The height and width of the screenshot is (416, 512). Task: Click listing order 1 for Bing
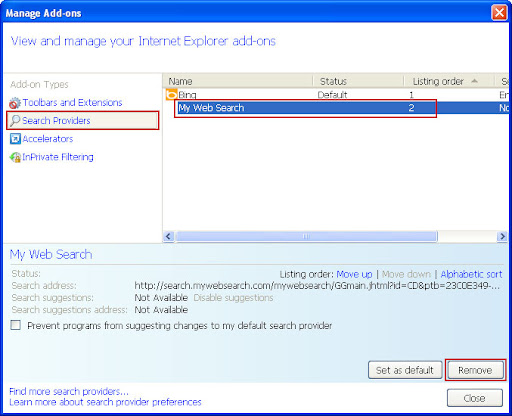tap(411, 95)
